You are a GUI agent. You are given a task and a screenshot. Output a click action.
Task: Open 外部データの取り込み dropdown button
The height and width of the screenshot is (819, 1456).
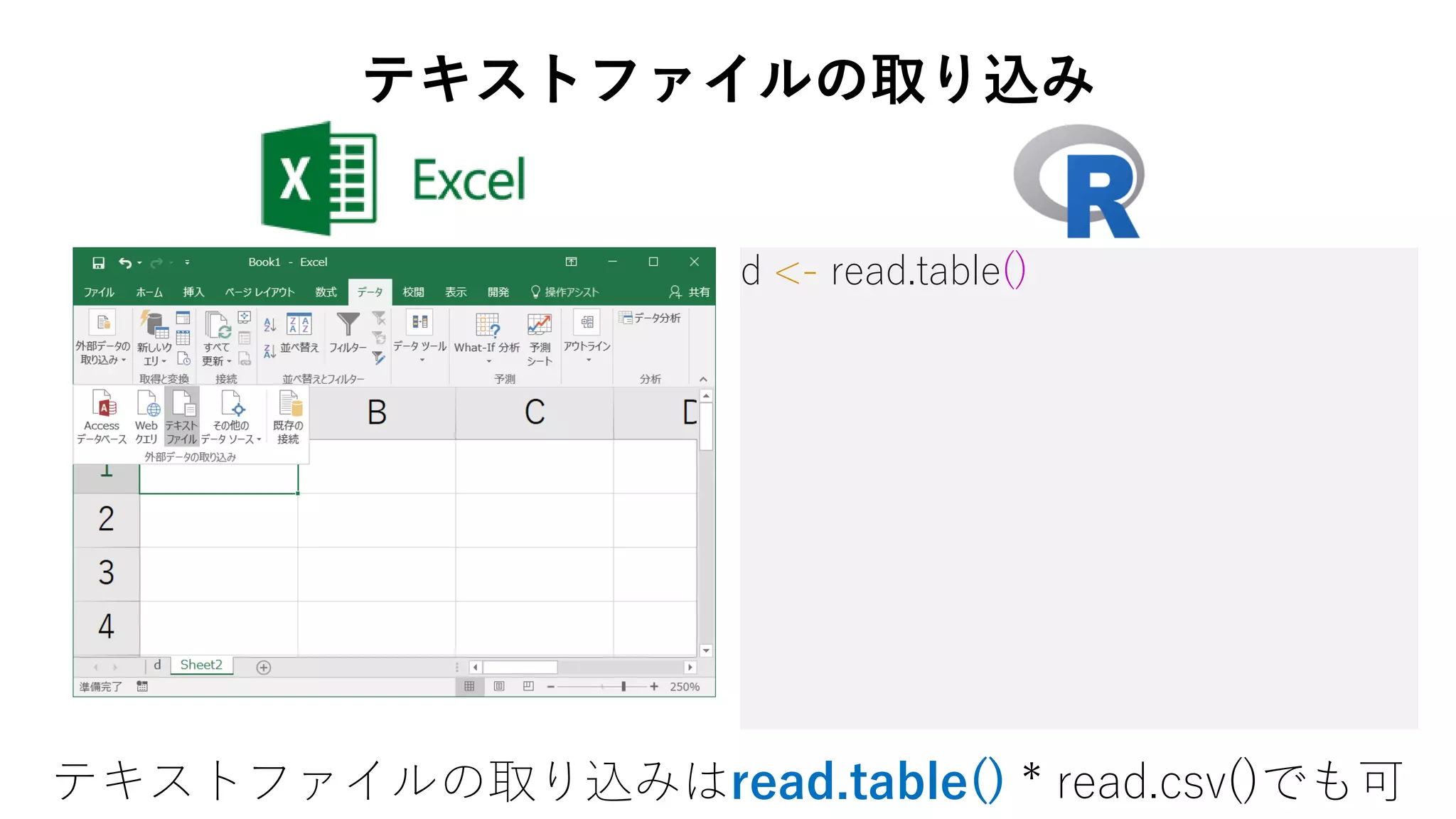tap(103, 338)
